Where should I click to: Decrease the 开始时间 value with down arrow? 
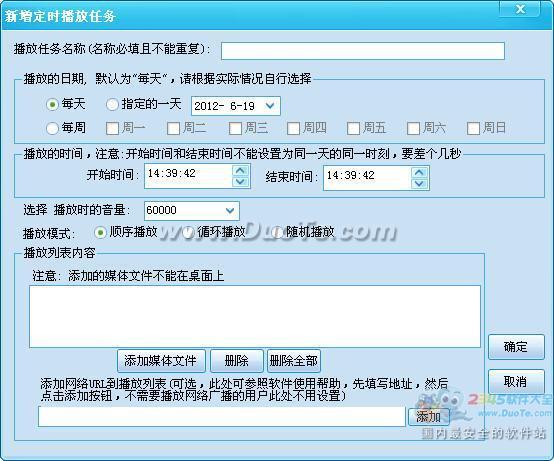(x=240, y=182)
